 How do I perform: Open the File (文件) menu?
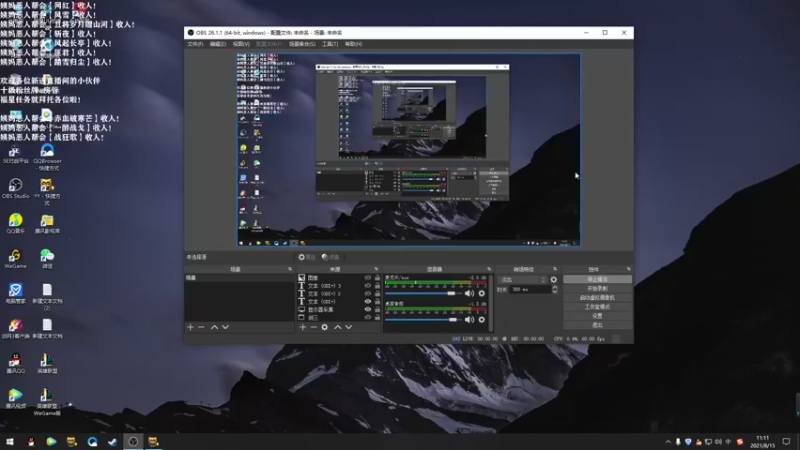(195, 44)
